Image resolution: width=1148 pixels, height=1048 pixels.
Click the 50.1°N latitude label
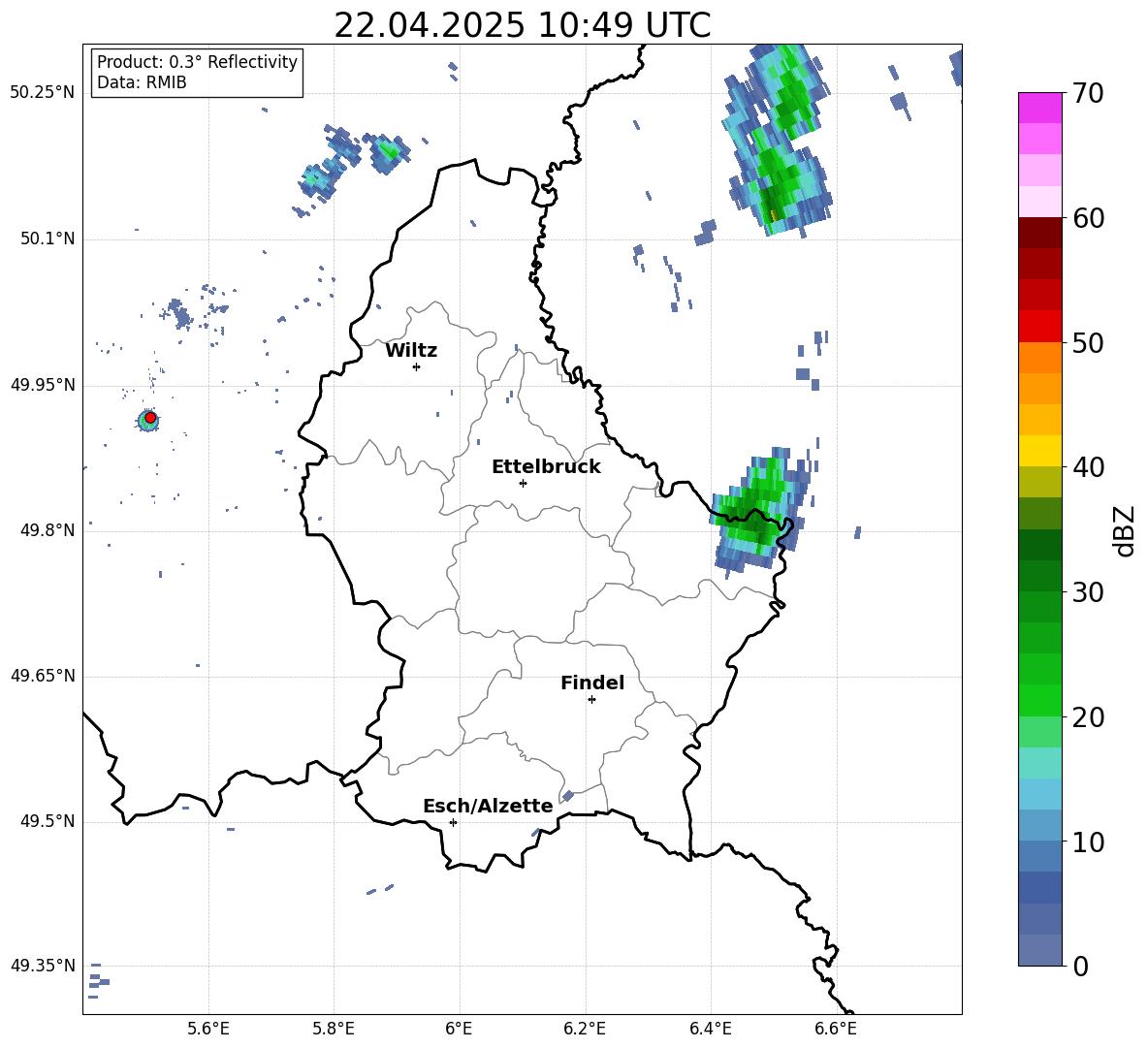(x=48, y=239)
